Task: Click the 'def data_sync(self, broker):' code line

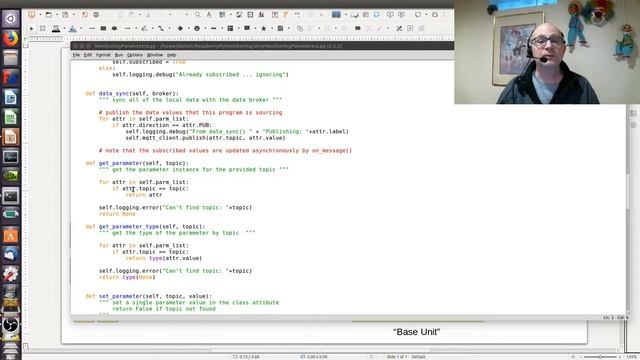Action: pos(132,93)
